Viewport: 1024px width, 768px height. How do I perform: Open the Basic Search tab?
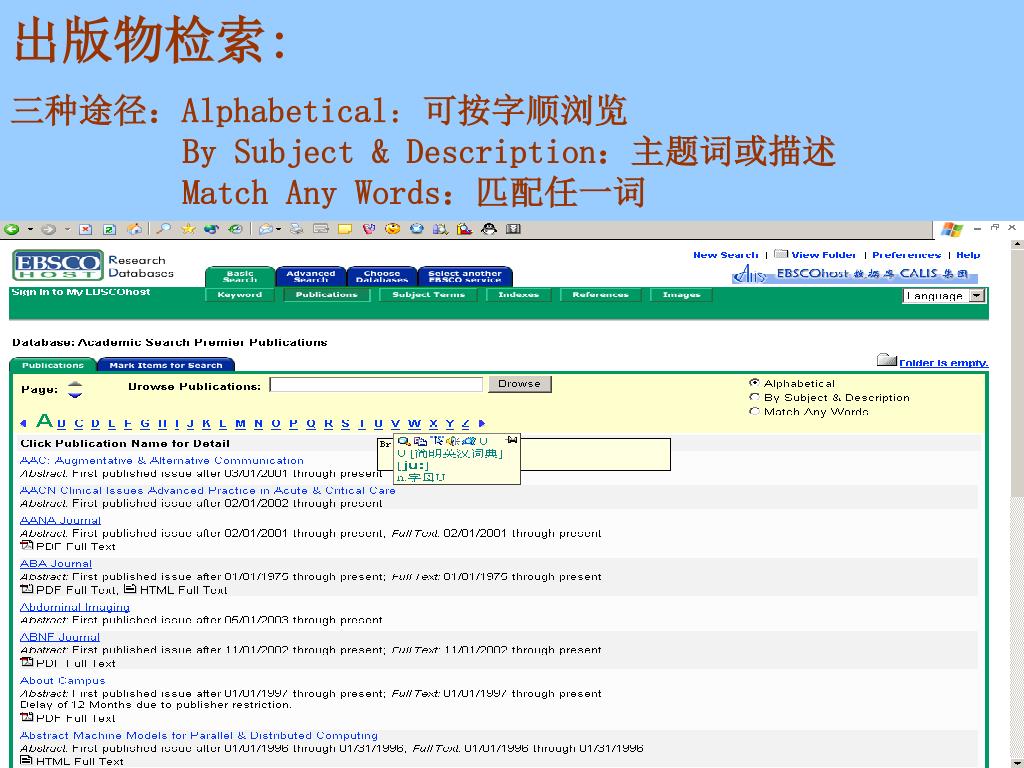coord(240,276)
